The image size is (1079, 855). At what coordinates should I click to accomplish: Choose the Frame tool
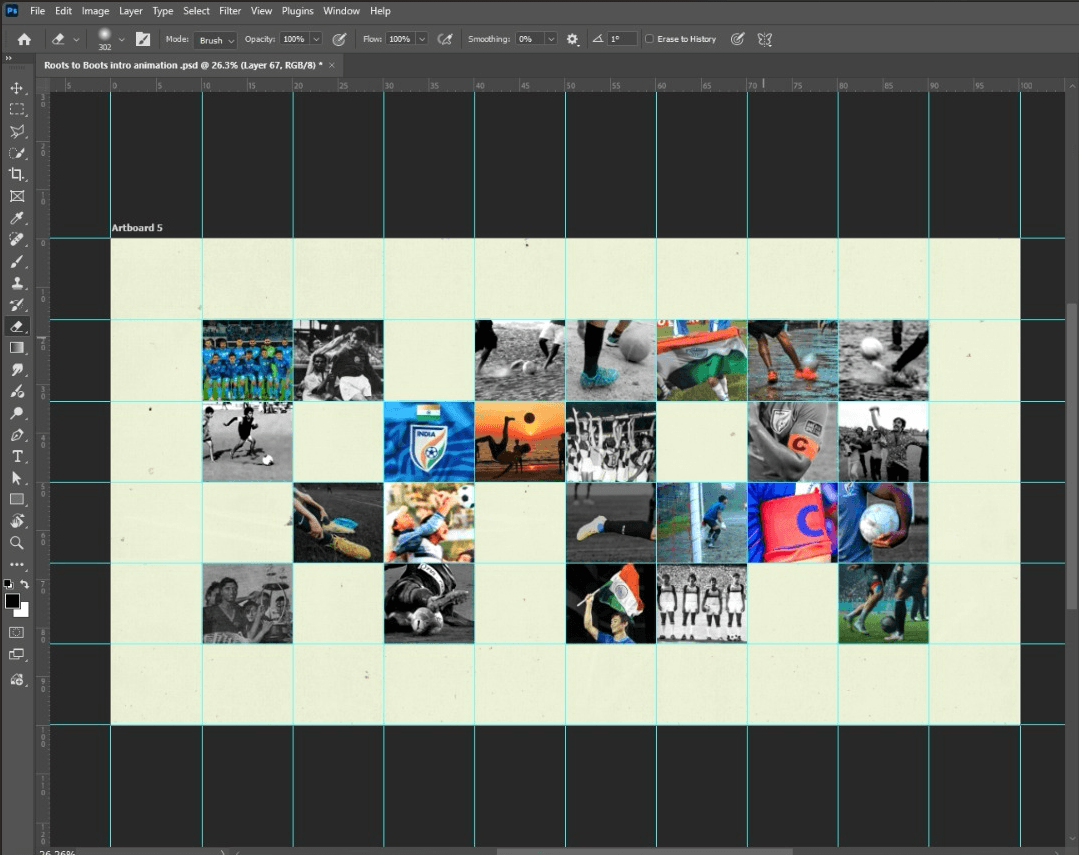point(17,196)
